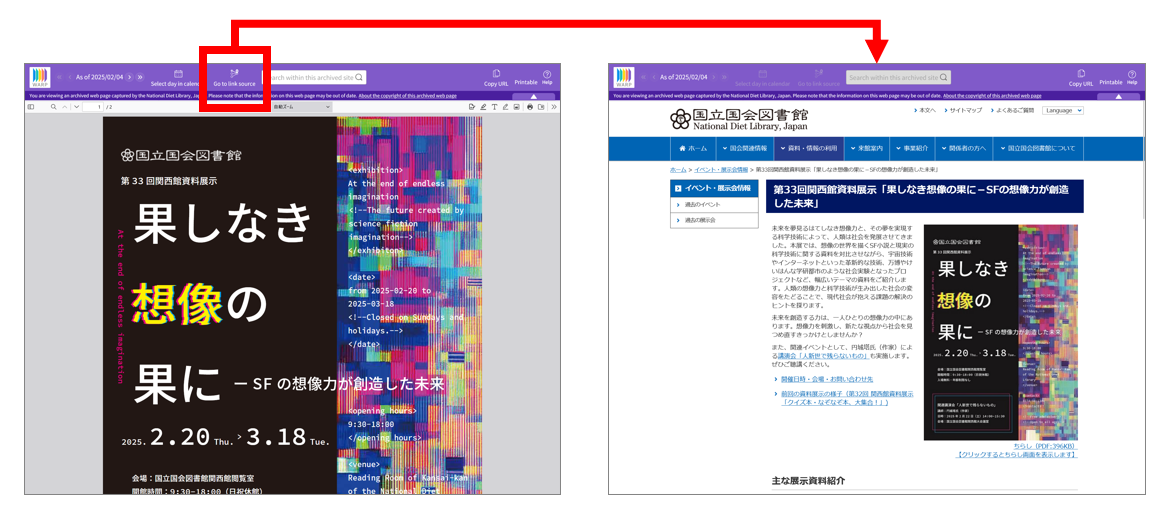Image resolution: width=1168 pixels, height=516 pixels.
Task: Open find-in-document in PDF viewer
Action: (x=54, y=107)
